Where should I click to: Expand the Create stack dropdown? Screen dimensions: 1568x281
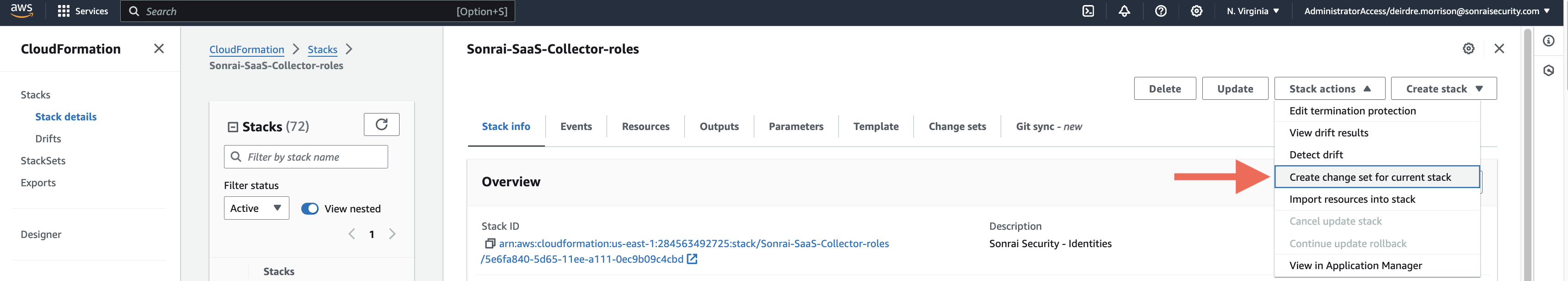click(1443, 88)
